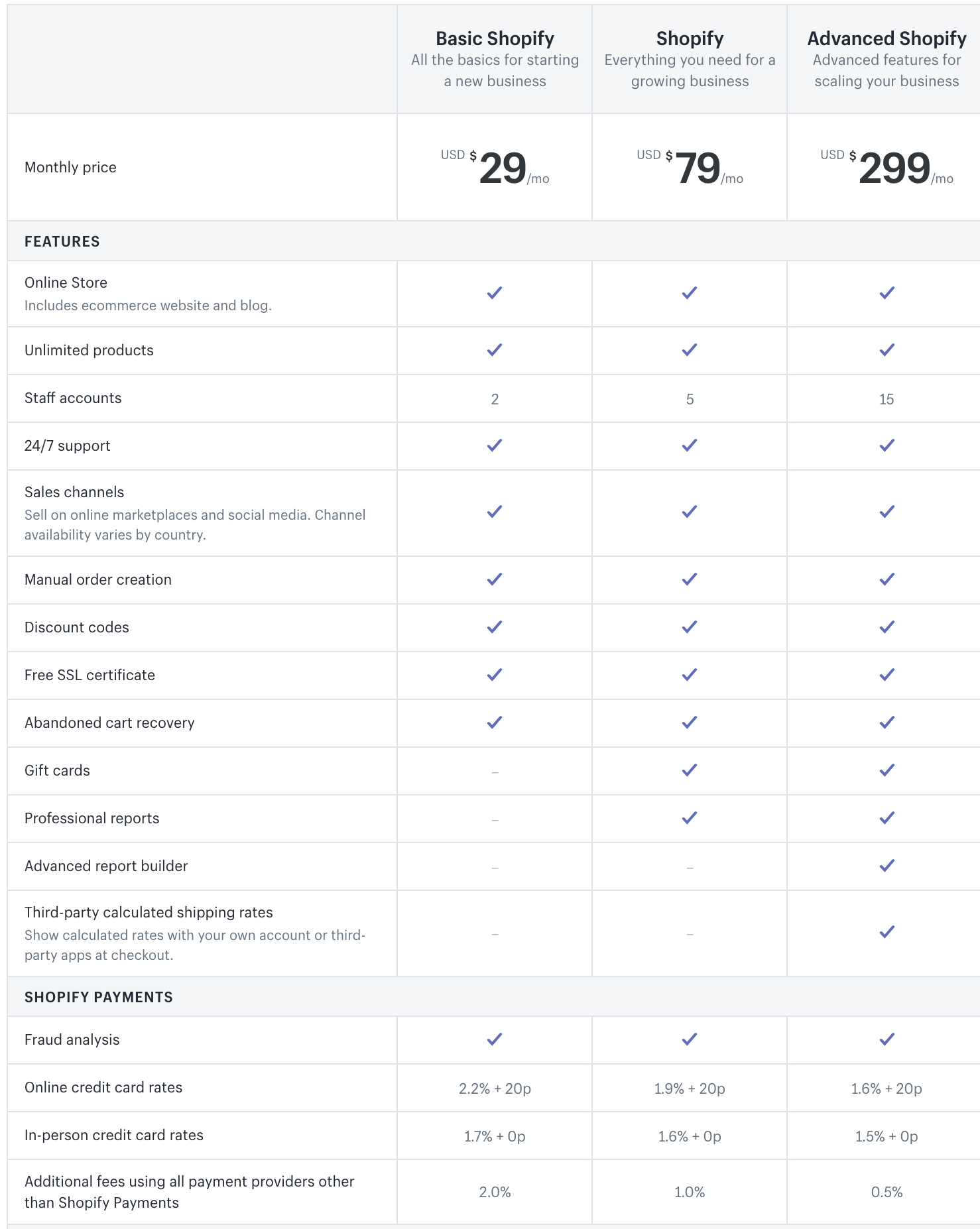980x1229 pixels.
Task: Click the 2.2% + 20p online rate
Action: click(x=495, y=1088)
